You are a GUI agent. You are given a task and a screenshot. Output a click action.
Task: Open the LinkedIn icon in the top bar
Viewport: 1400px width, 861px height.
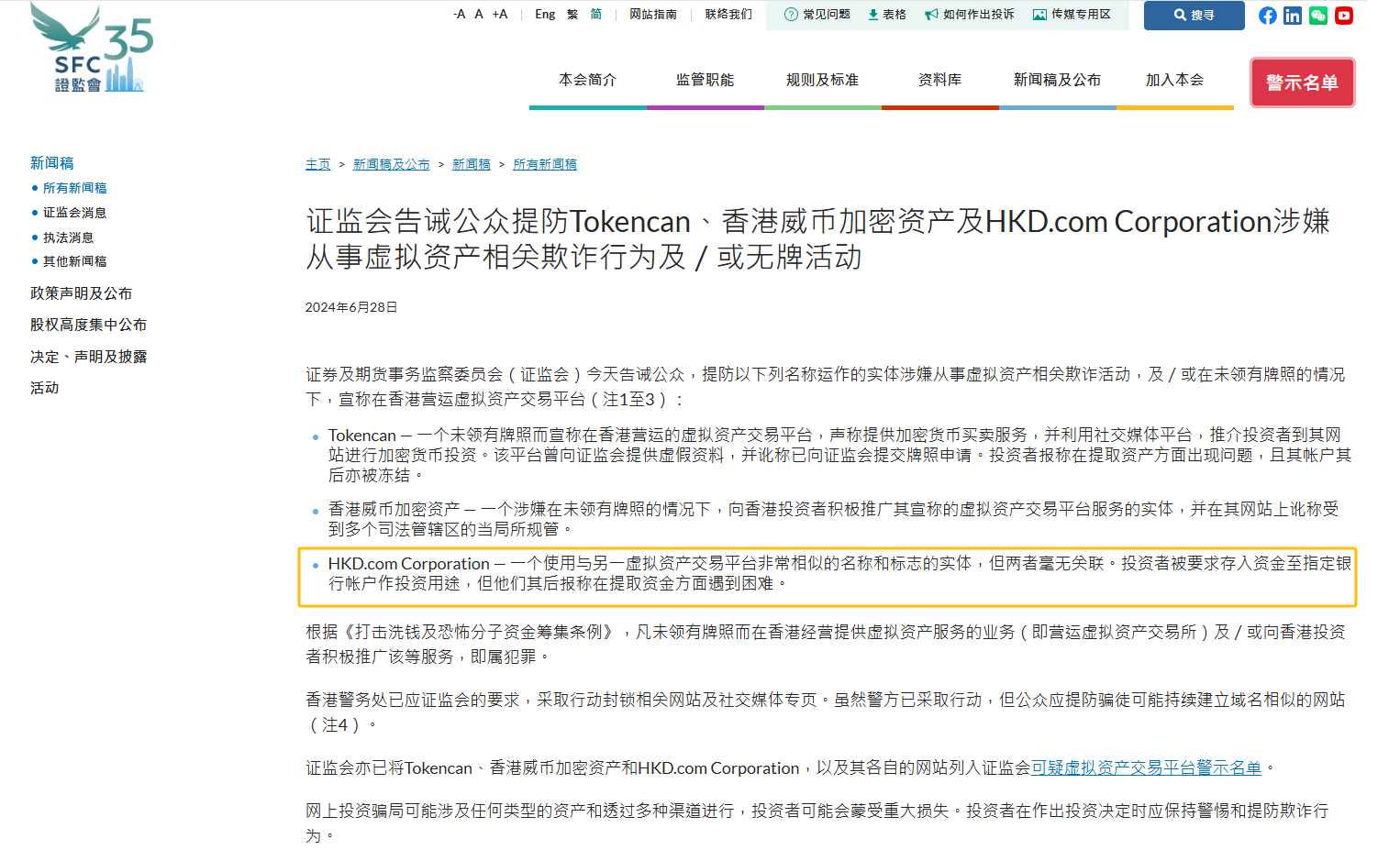coord(1293,16)
